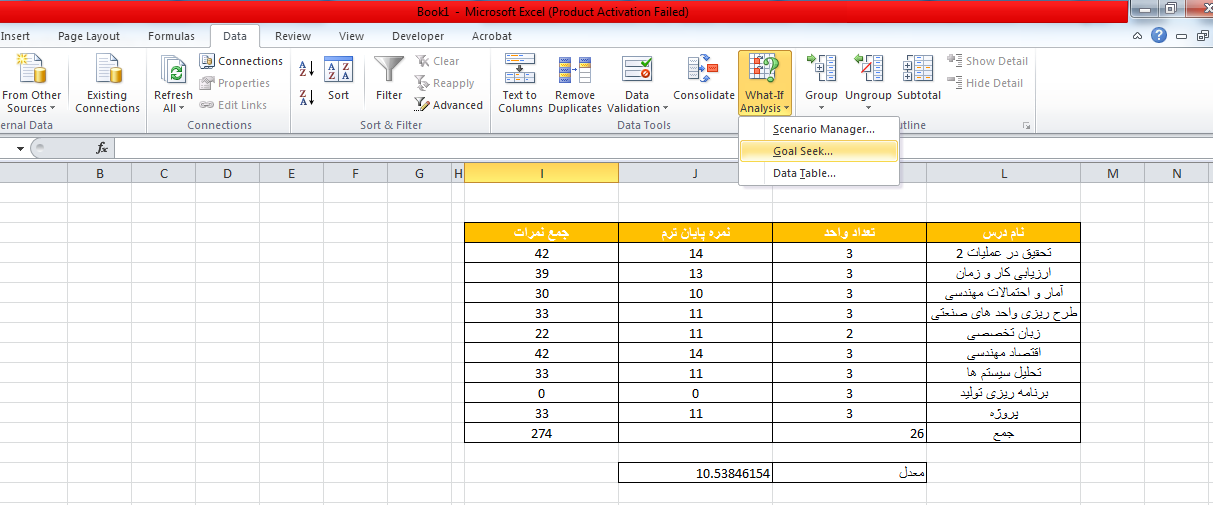Open the View tab
The height and width of the screenshot is (505, 1213).
[x=351, y=36]
